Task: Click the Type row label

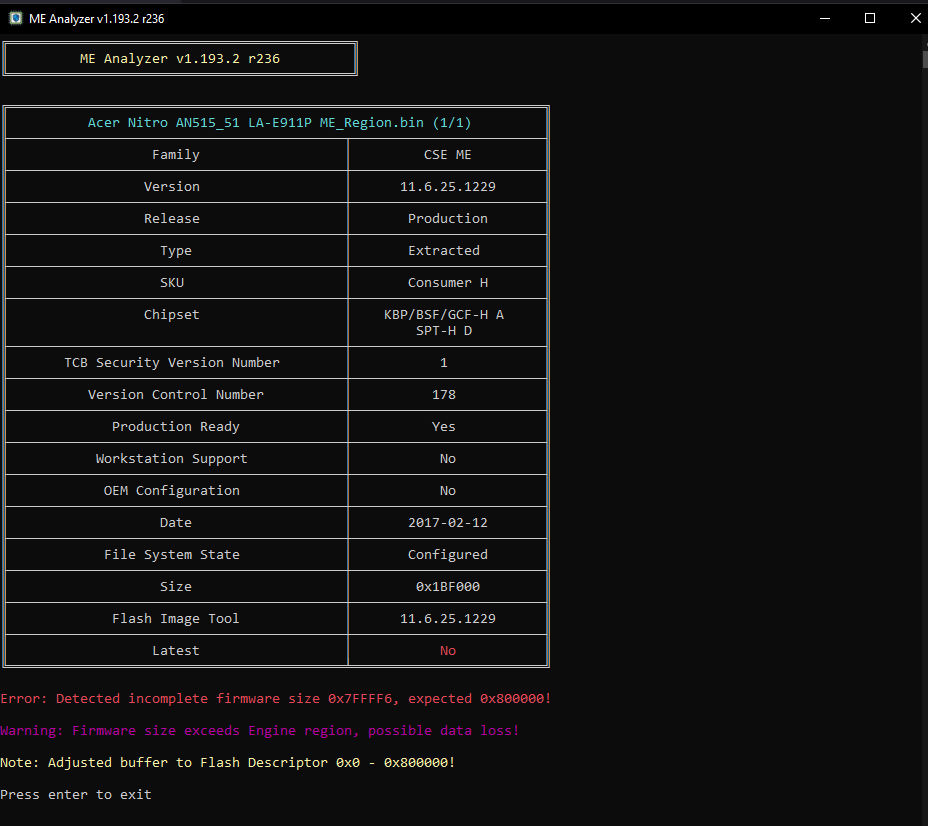Action: click(x=176, y=250)
